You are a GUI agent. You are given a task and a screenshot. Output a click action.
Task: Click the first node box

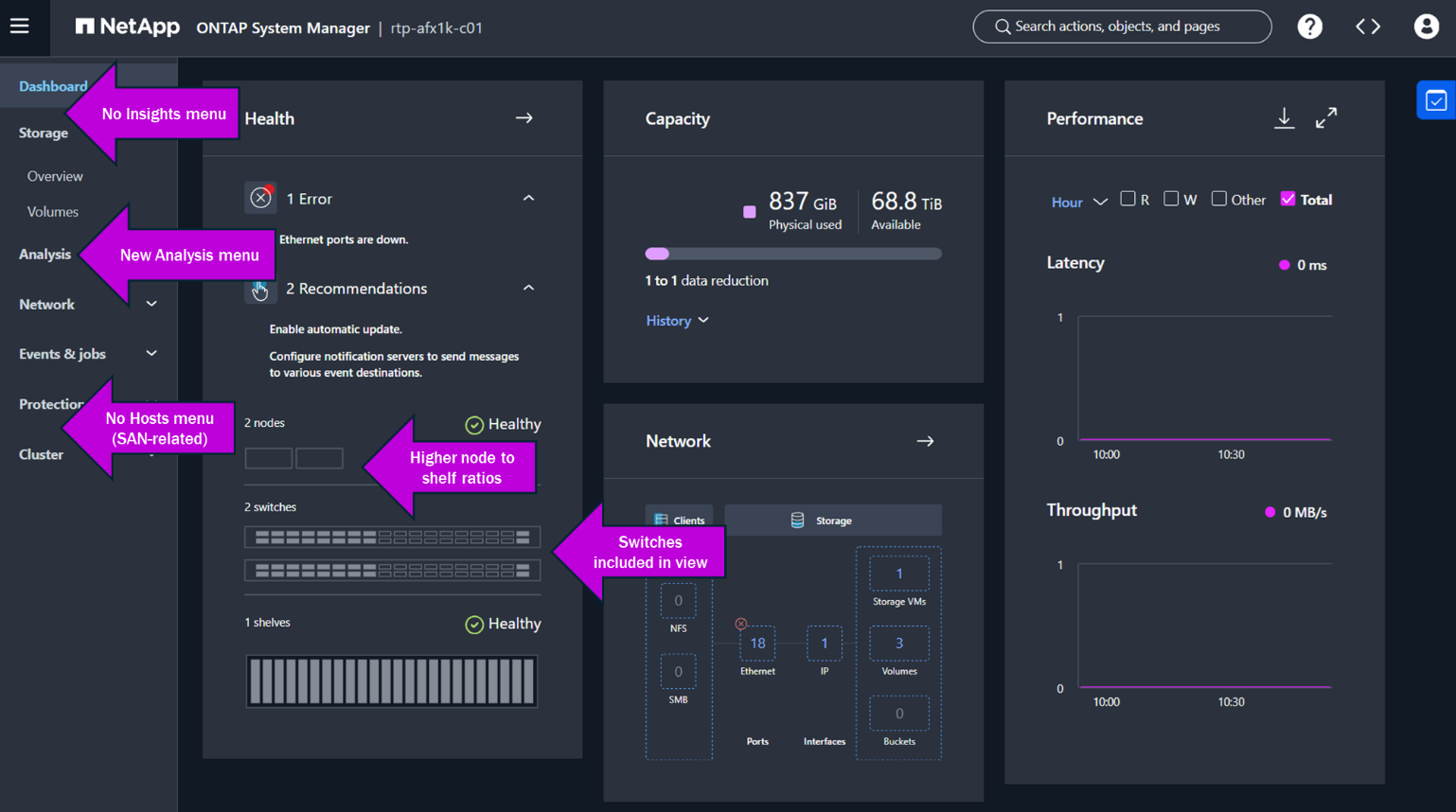coord(269,458)
